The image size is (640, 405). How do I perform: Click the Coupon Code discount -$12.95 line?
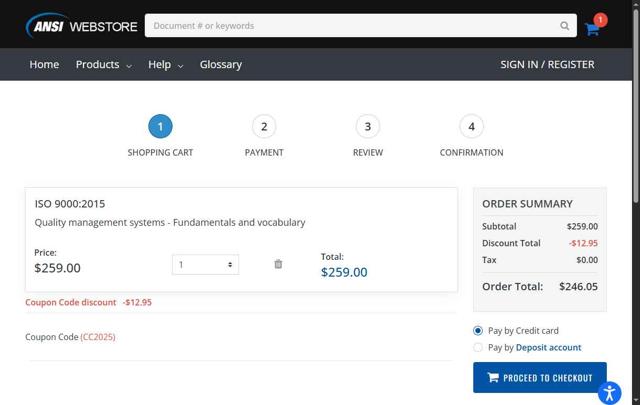point(89,303)
